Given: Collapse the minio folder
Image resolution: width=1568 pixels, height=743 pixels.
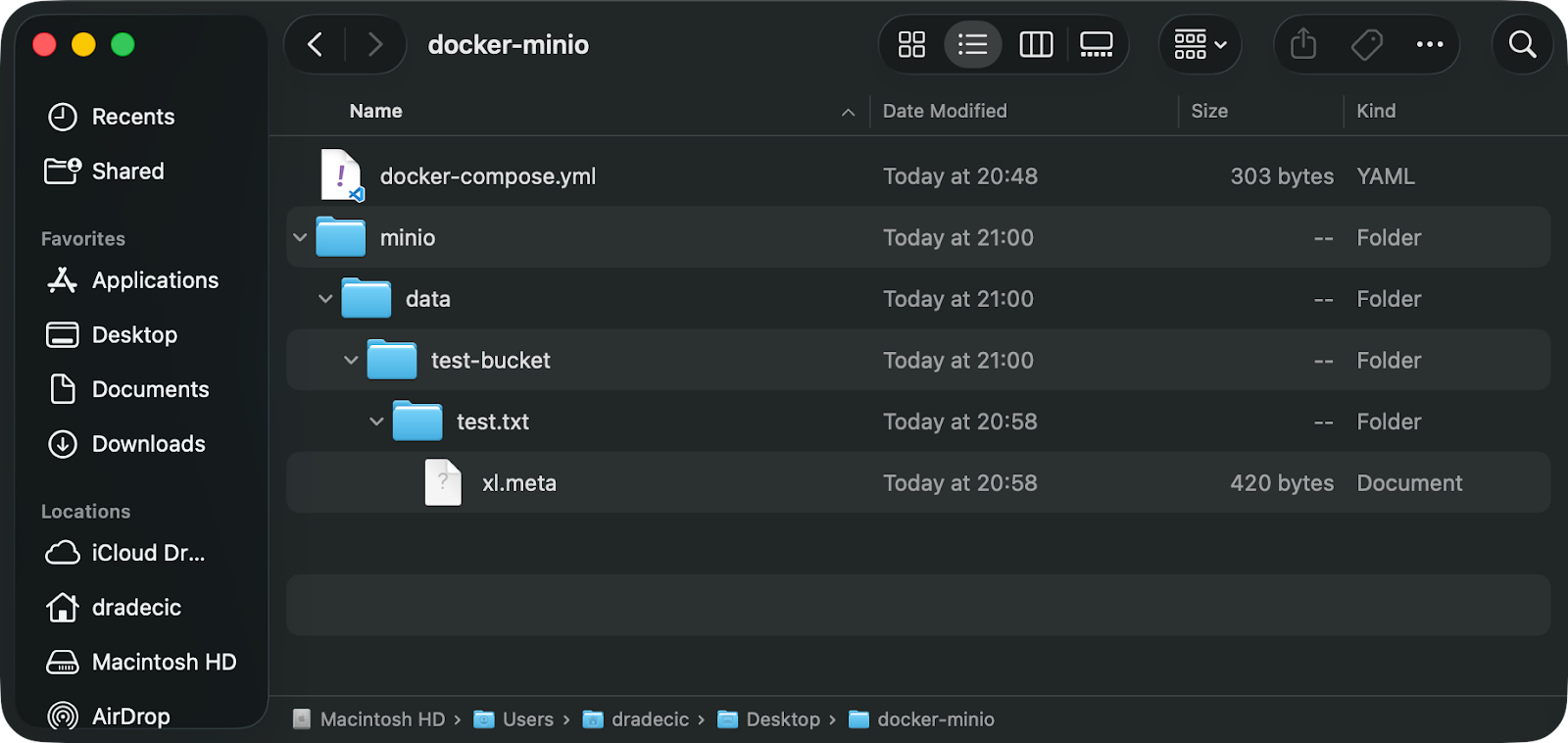Looking at the screenshot, I should pos(300,237).
